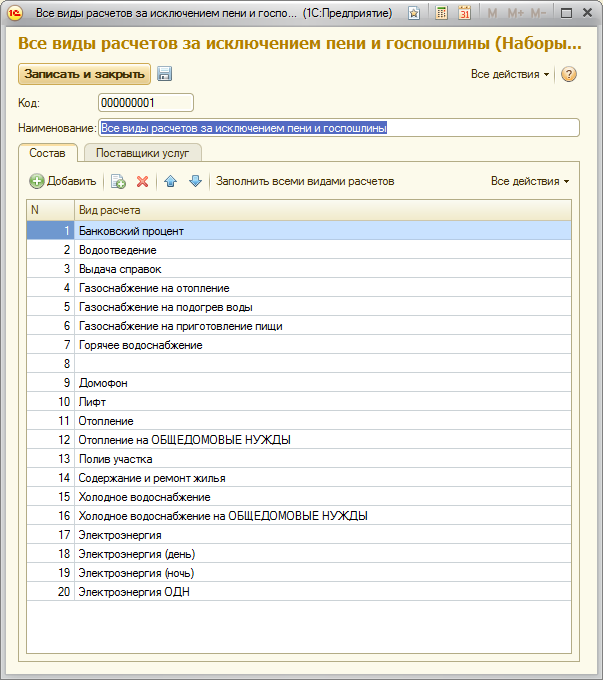
Task: Open the table toolbar Все действия dropdown
Action: 530,181
